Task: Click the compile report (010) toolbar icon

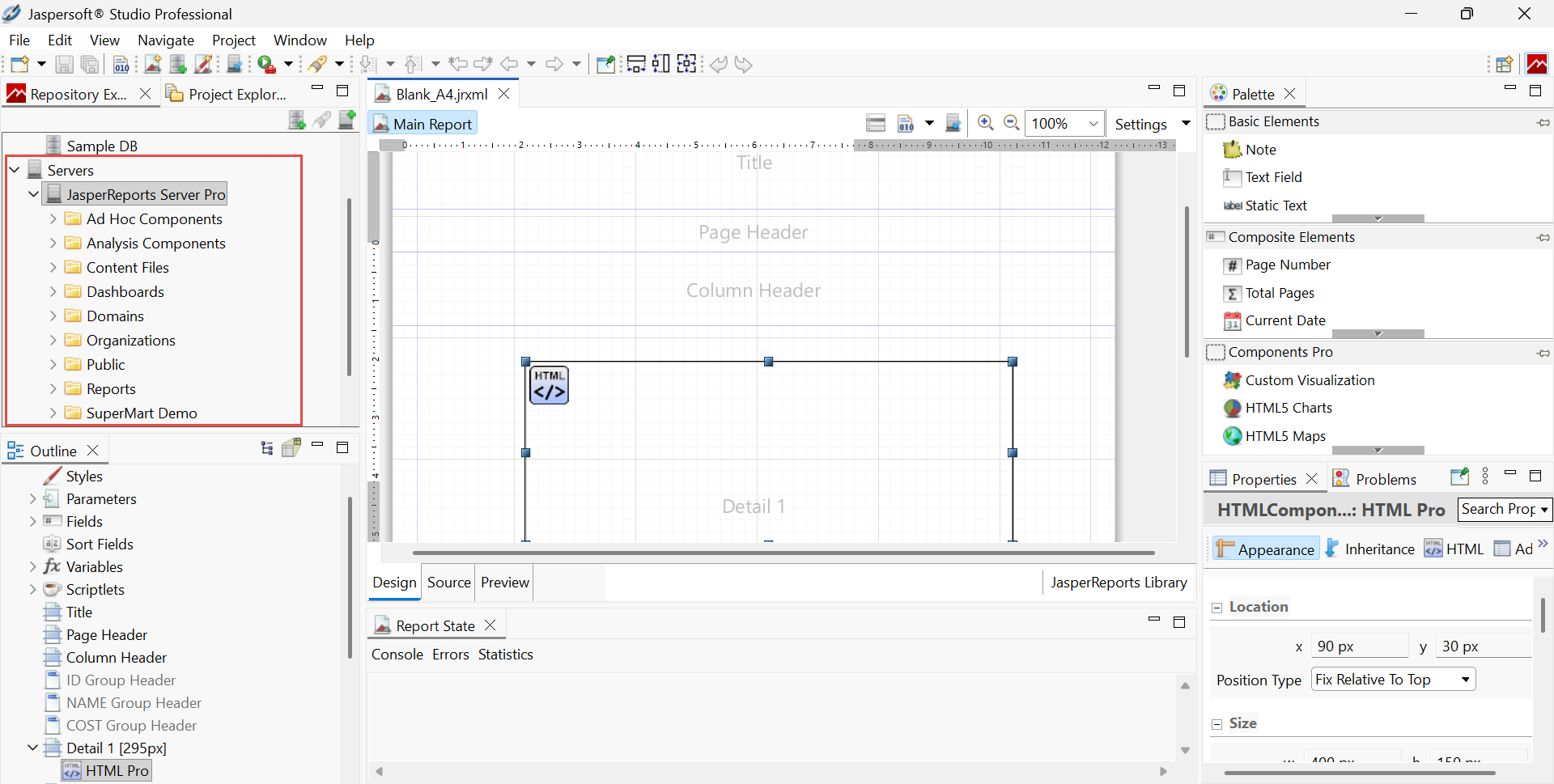Action: pyautogui.click(x=121, y=64)
